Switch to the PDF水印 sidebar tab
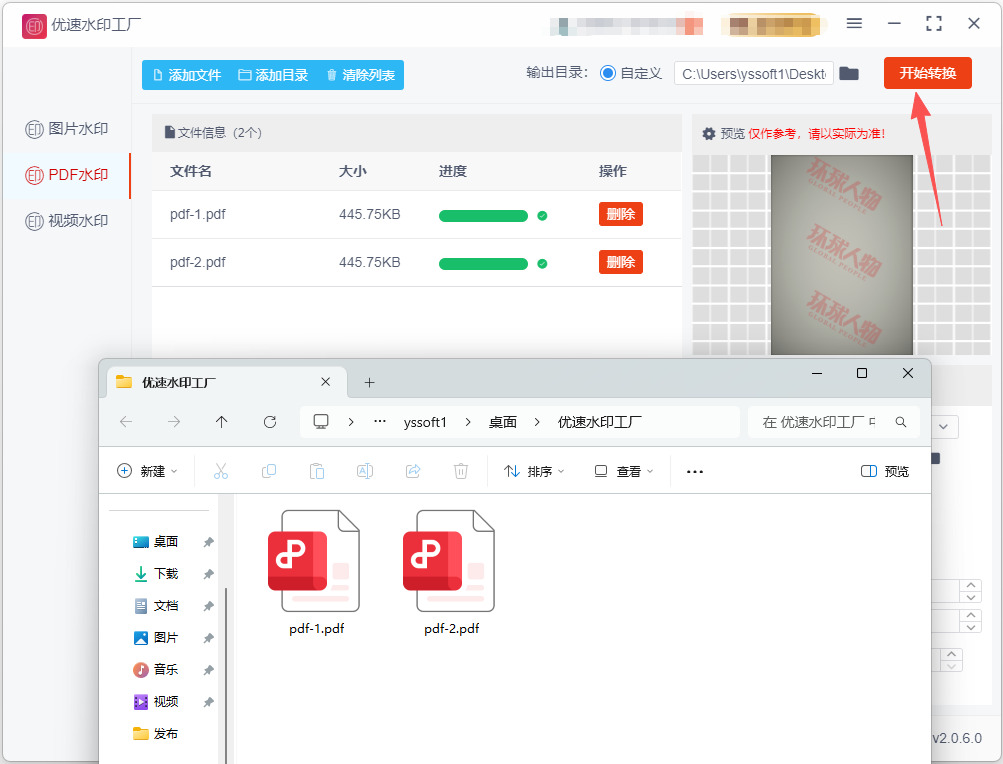1003x764 pixels. (67, 175)
